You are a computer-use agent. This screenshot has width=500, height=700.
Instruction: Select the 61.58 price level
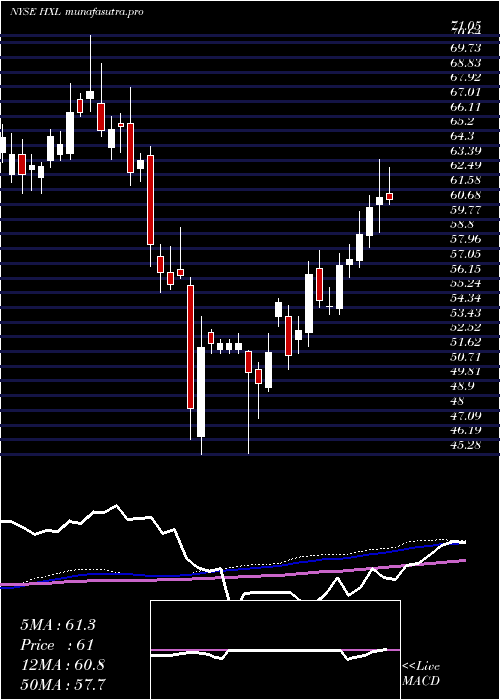click(466, 180)
